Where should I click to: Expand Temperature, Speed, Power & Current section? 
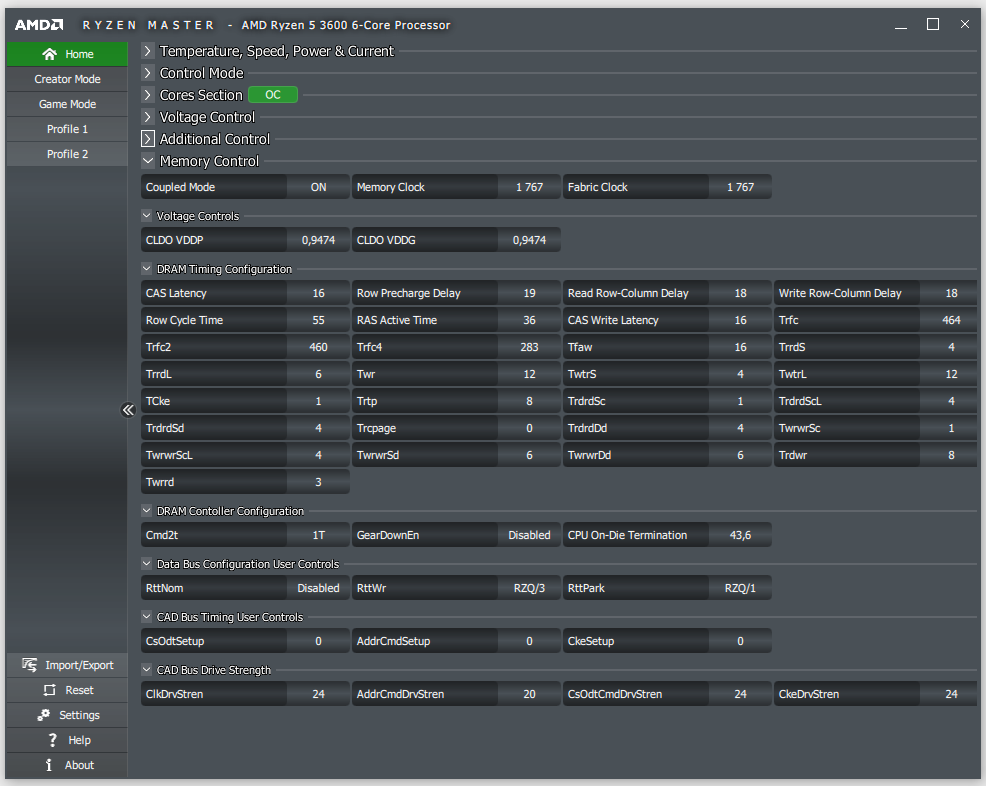tap(148, 51)
